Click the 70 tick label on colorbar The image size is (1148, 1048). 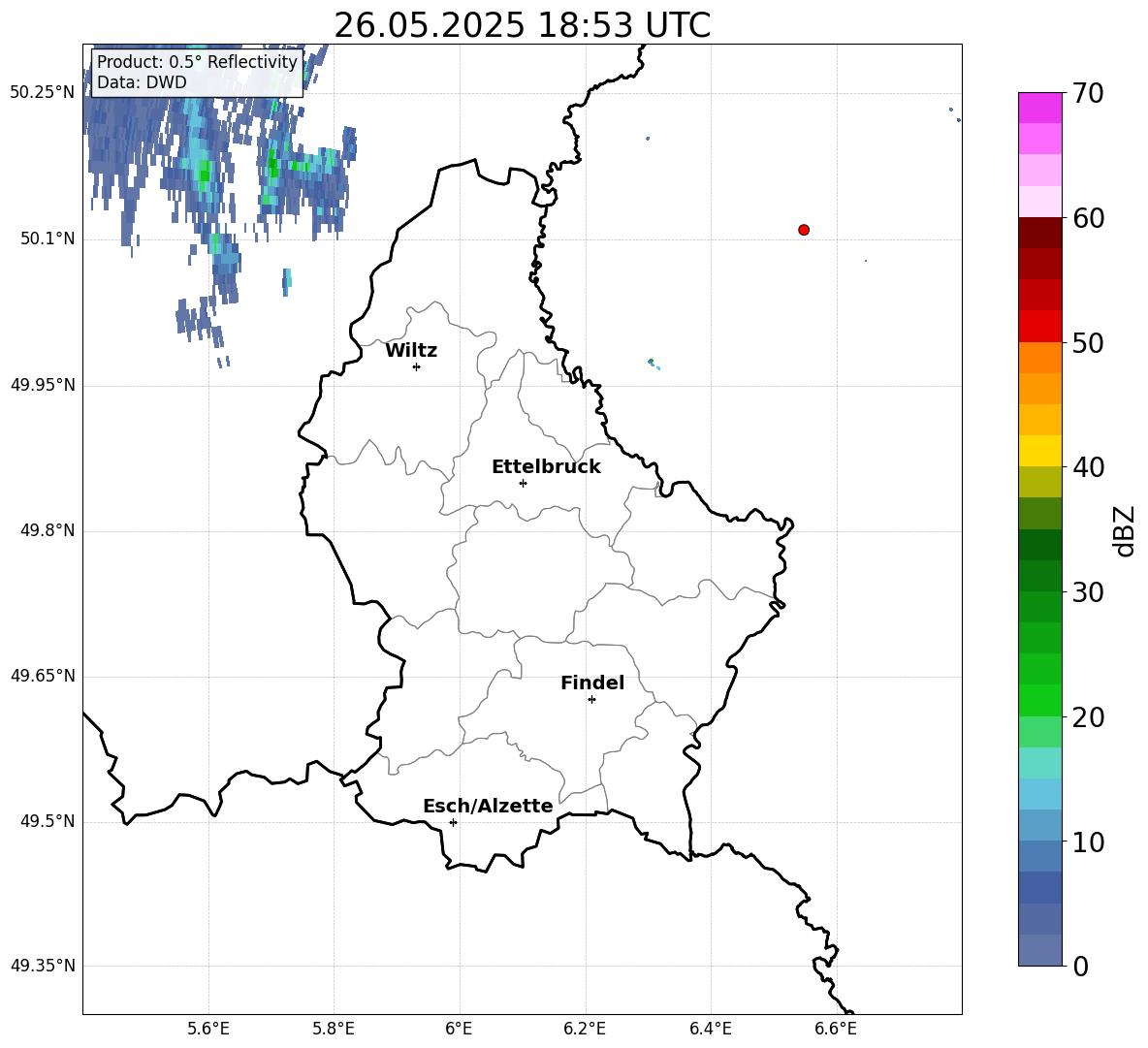pos(1088,93)
